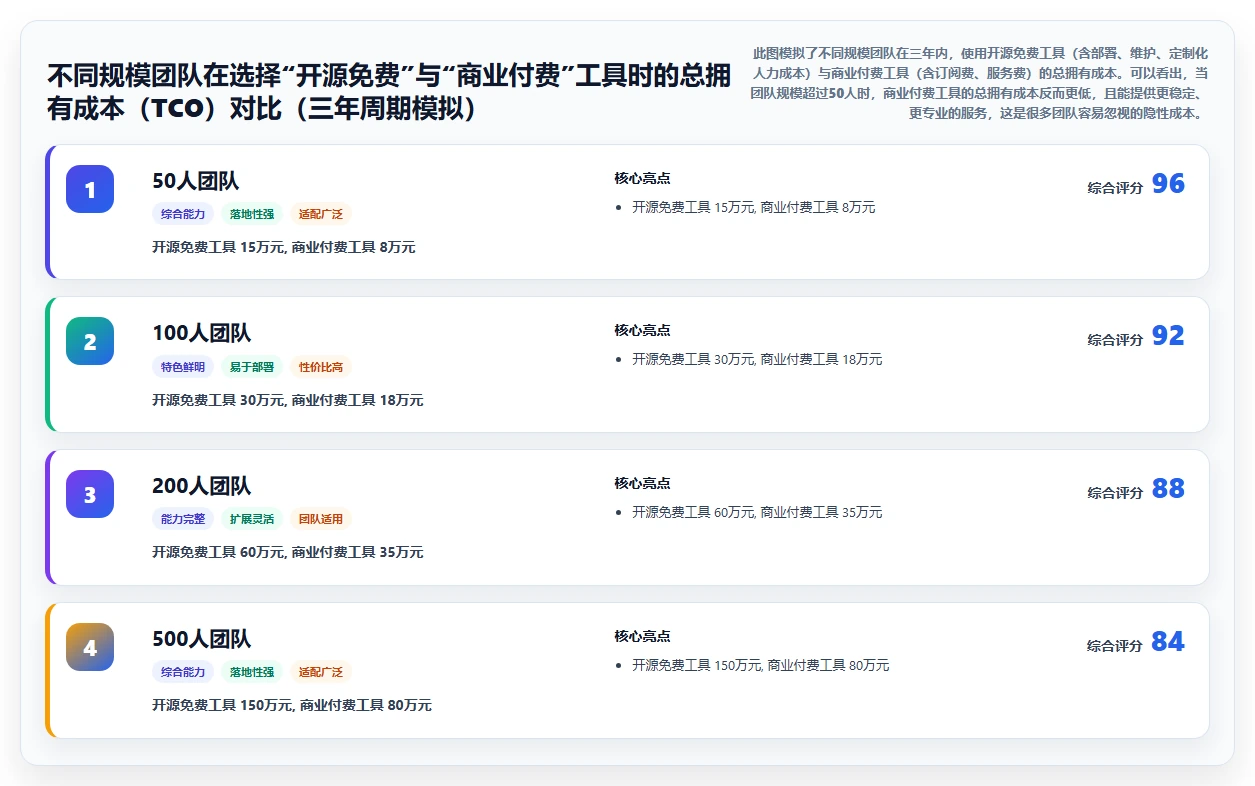Click the number 4 rank badge

pyautogui.click(x=90, y=647)
